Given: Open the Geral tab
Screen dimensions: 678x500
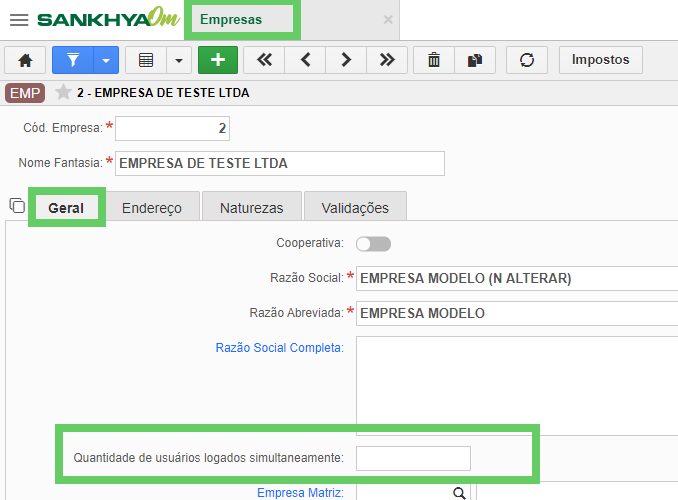Looking at the screenshot, I should coord(66,208).
